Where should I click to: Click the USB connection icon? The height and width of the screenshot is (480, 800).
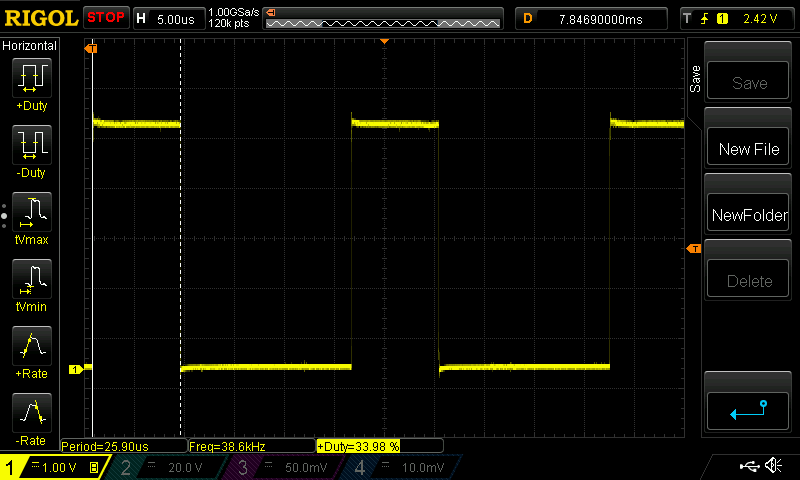(748, 466)
